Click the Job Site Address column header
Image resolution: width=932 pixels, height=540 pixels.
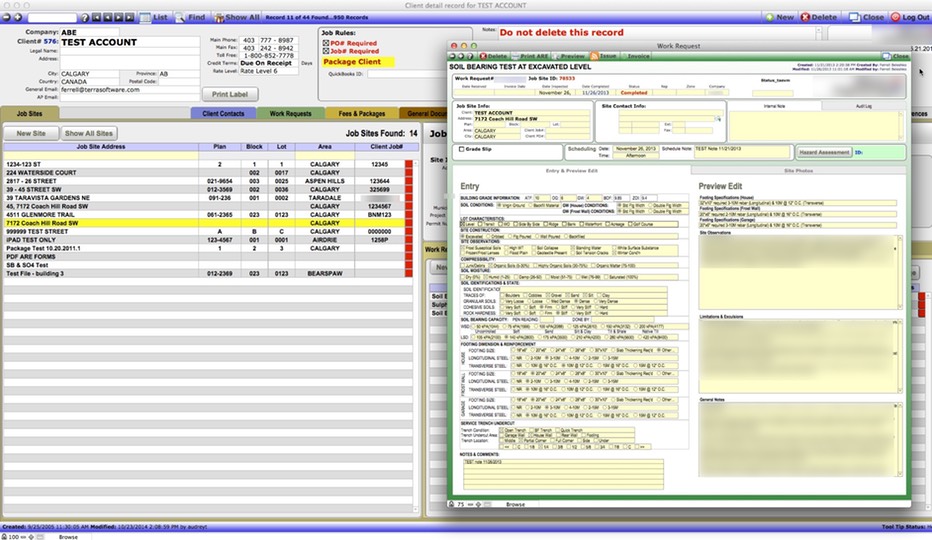click(101, 146)
